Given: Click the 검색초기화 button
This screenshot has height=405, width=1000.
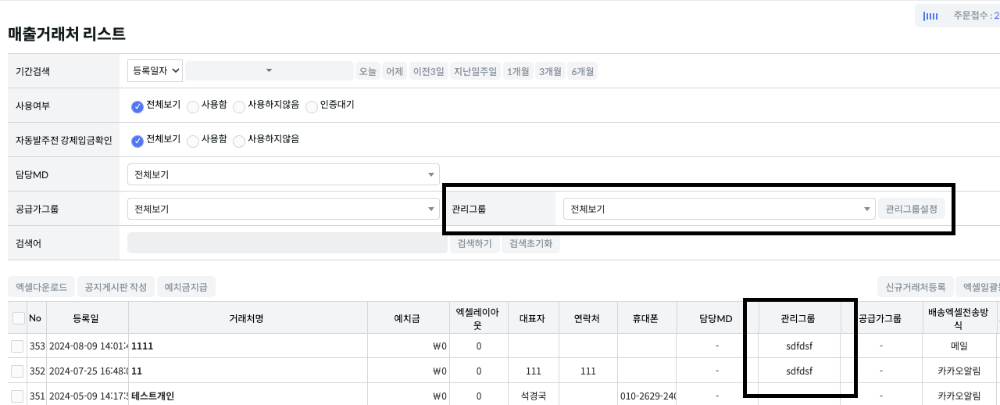Looking at the screenshot, I should (531, 244).
